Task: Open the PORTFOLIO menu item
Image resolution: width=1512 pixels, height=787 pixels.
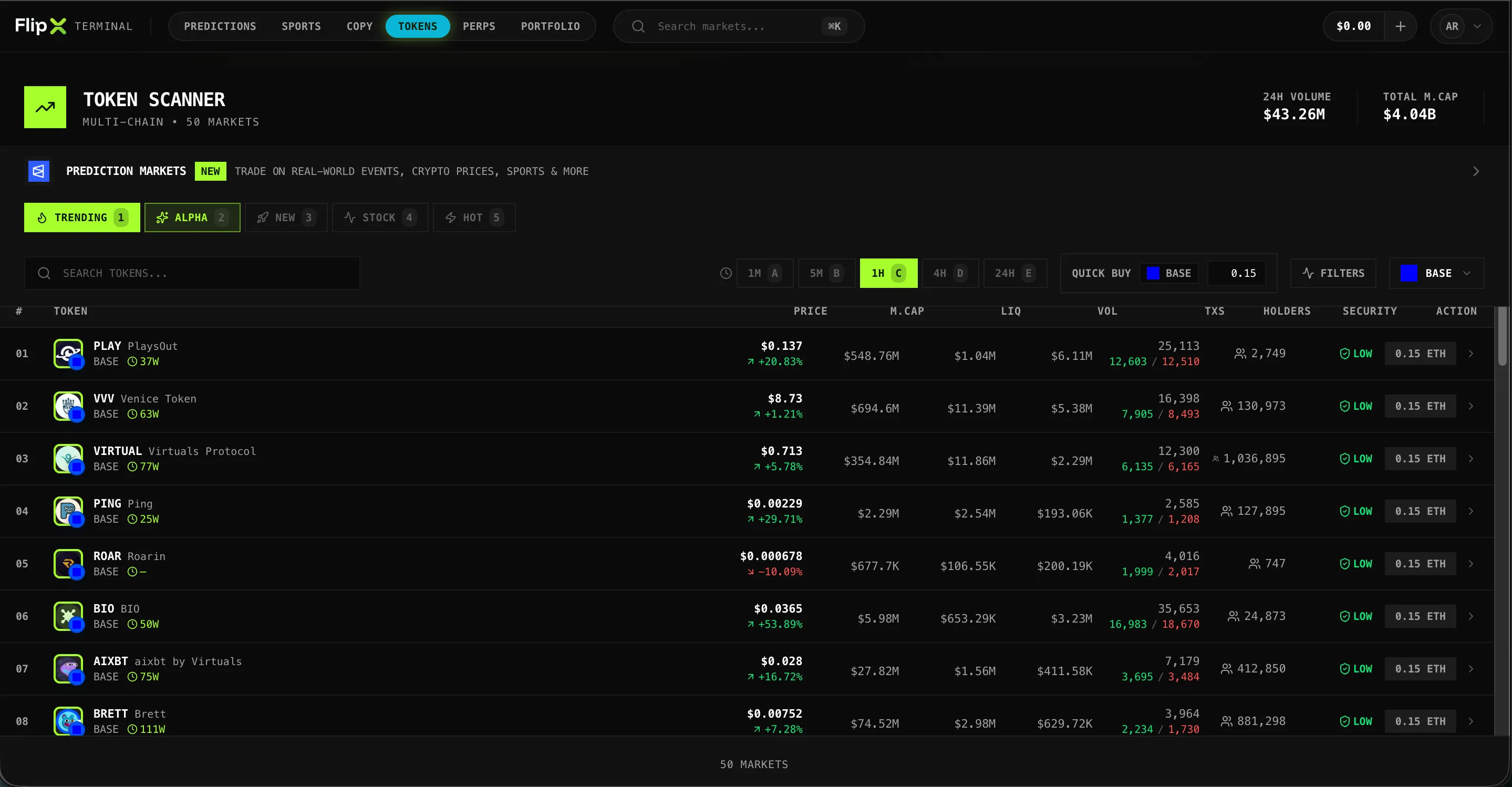Action: 550,26
